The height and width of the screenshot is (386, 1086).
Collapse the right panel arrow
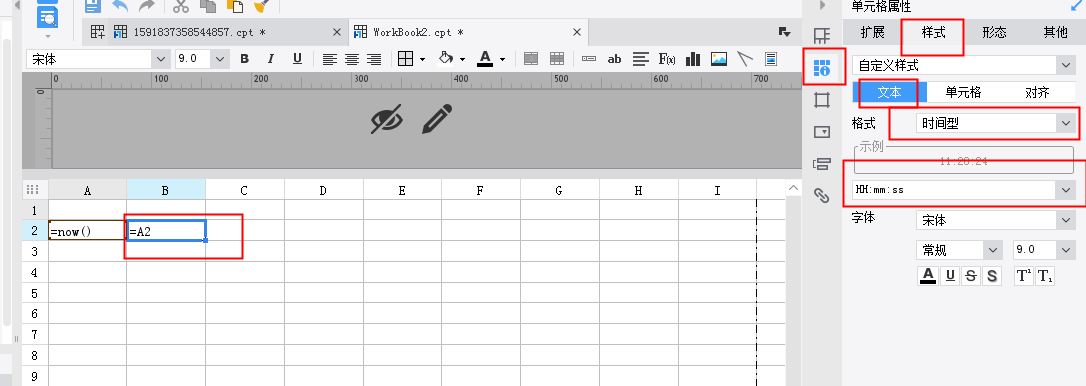[x=822, y=6]
